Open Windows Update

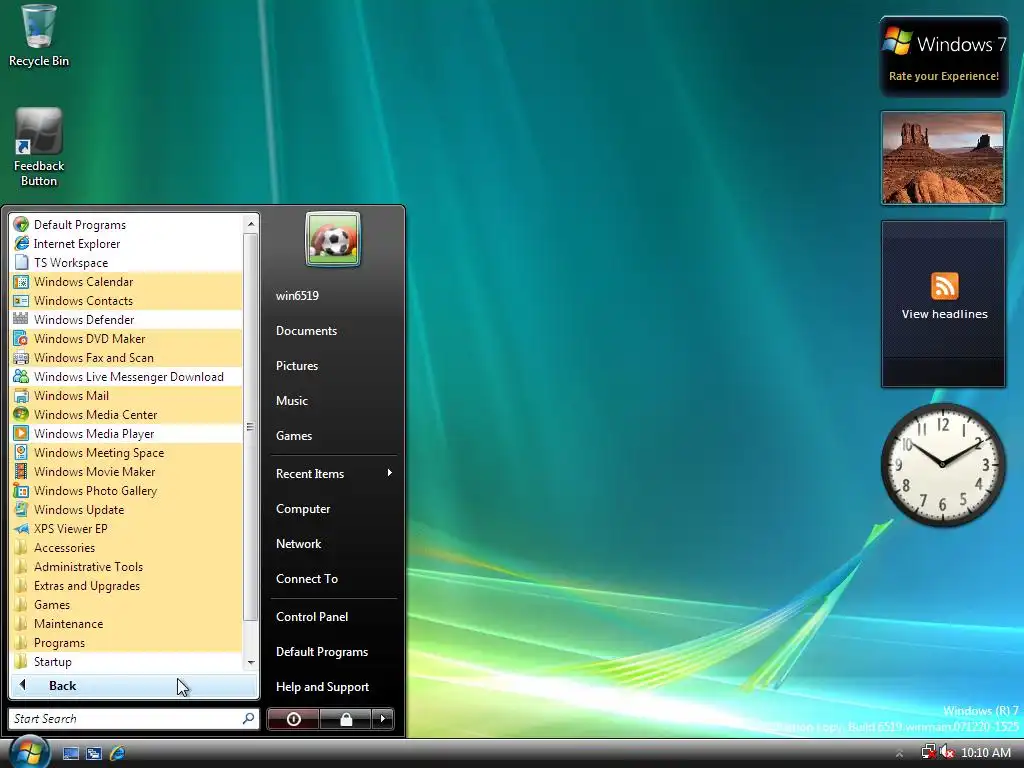pos(127,509)
